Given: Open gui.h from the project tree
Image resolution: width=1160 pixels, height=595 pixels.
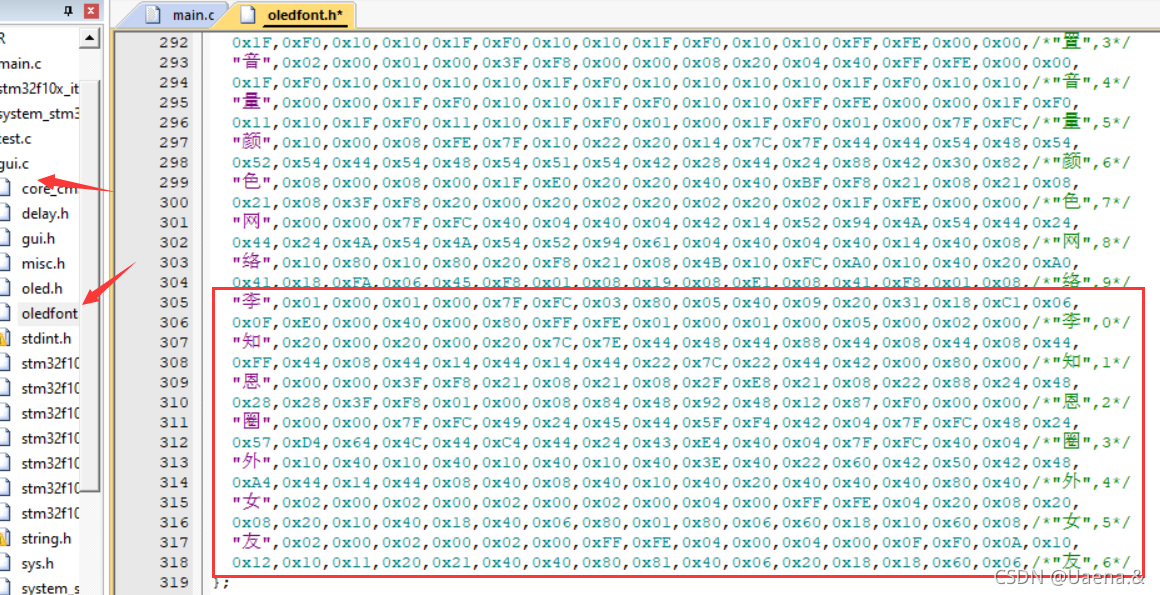Looking at the screenshot, I should [38, 238].
